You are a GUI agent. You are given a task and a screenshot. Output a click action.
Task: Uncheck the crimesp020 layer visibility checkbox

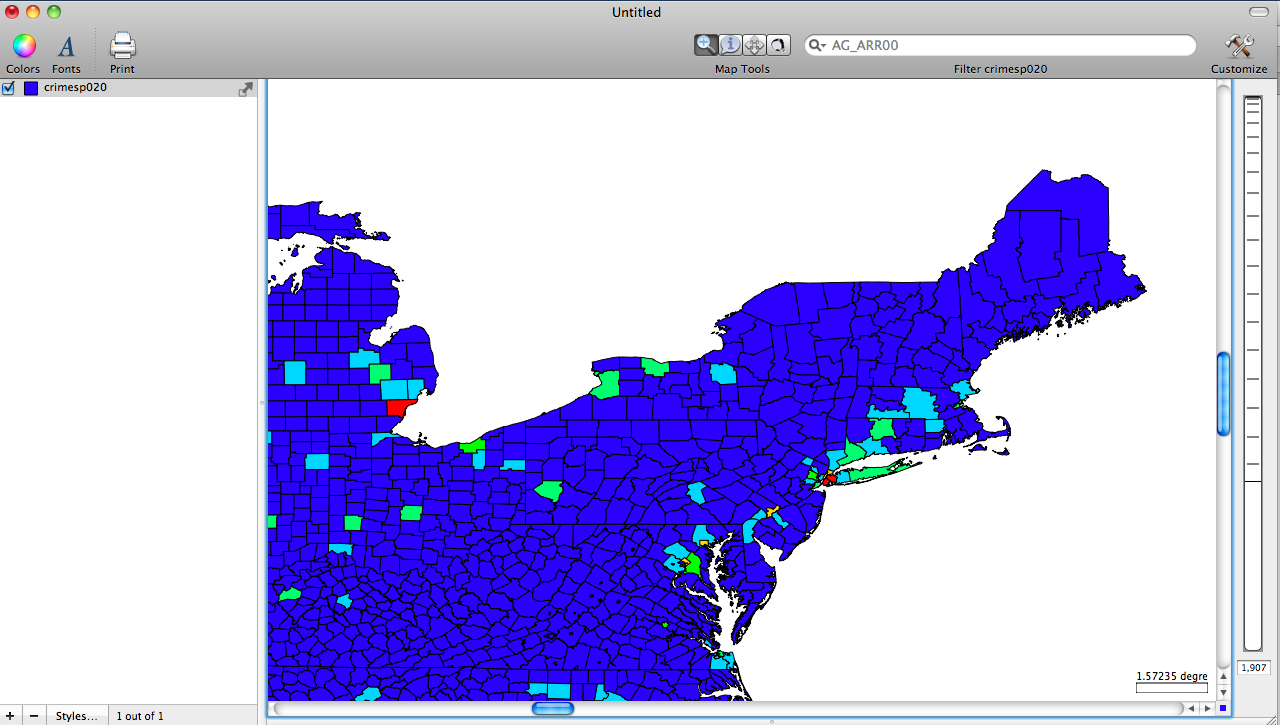pos(9,88)
